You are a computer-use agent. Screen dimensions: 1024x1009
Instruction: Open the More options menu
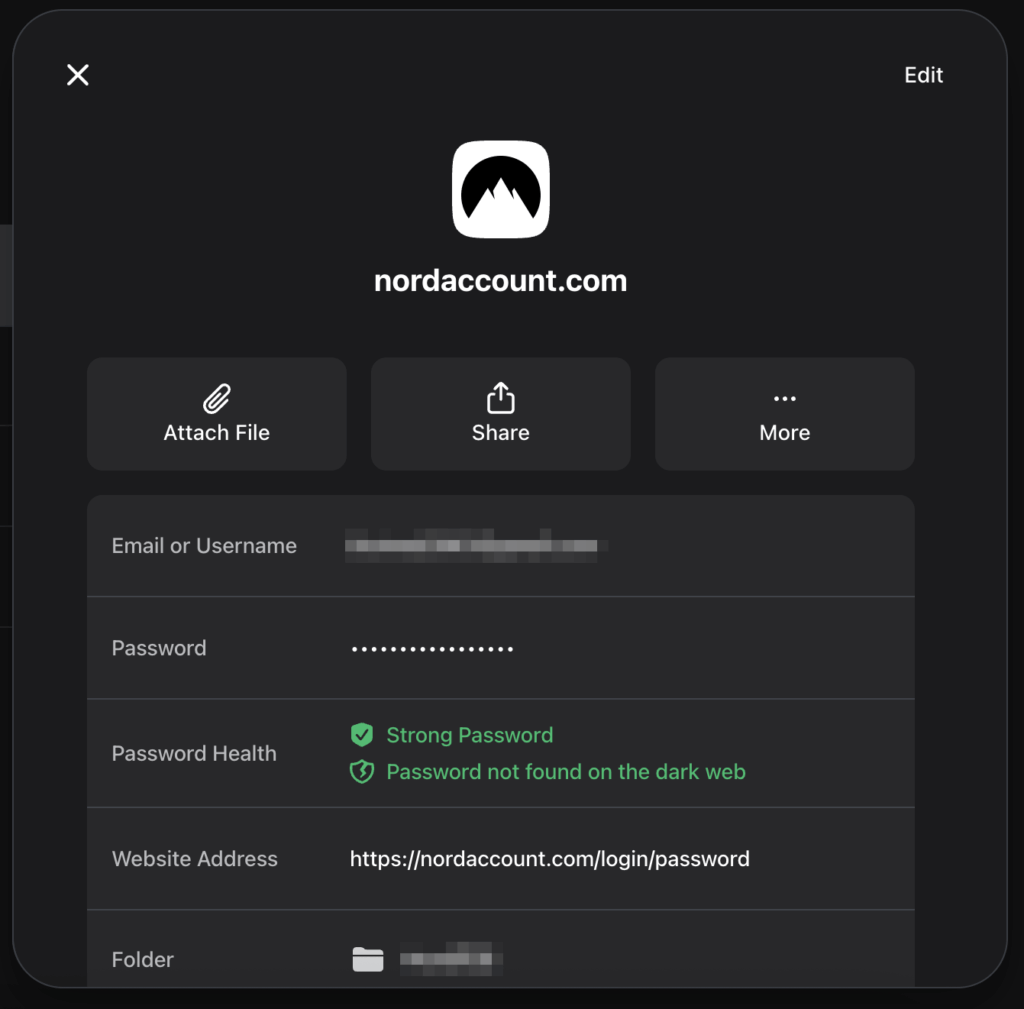[x=785, y=414]
